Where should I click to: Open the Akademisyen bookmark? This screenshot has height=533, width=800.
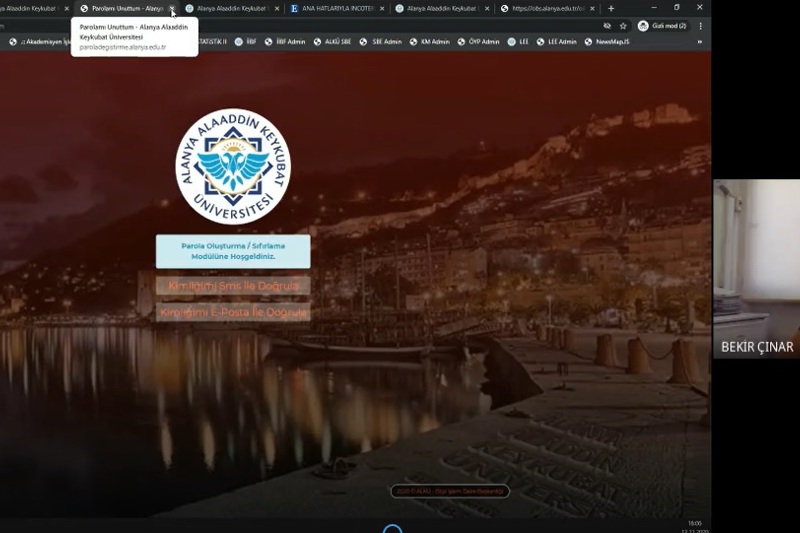[40, 42]
